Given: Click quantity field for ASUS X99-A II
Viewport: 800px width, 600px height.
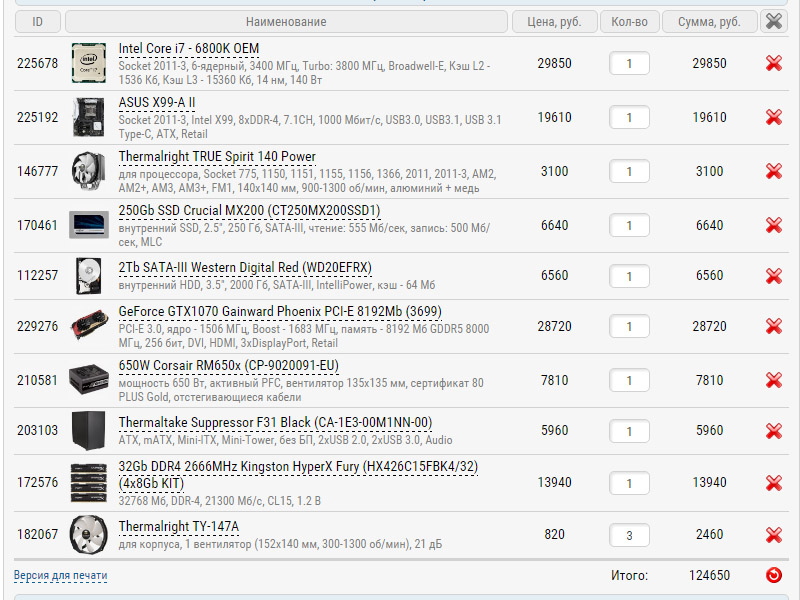Looking at the screenshot, I should coord(629,117).
